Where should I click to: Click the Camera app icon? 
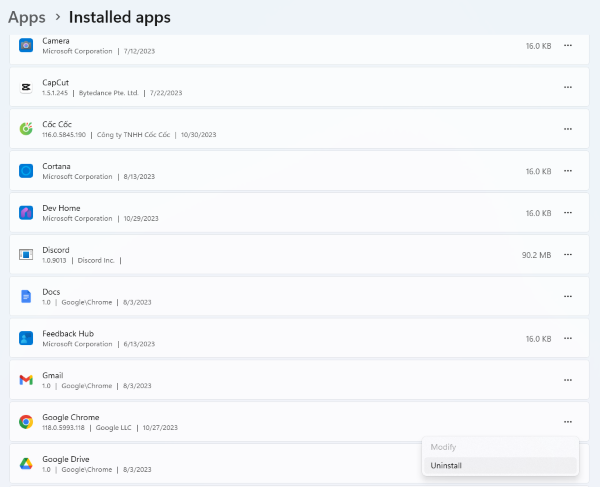click(26, 46)
